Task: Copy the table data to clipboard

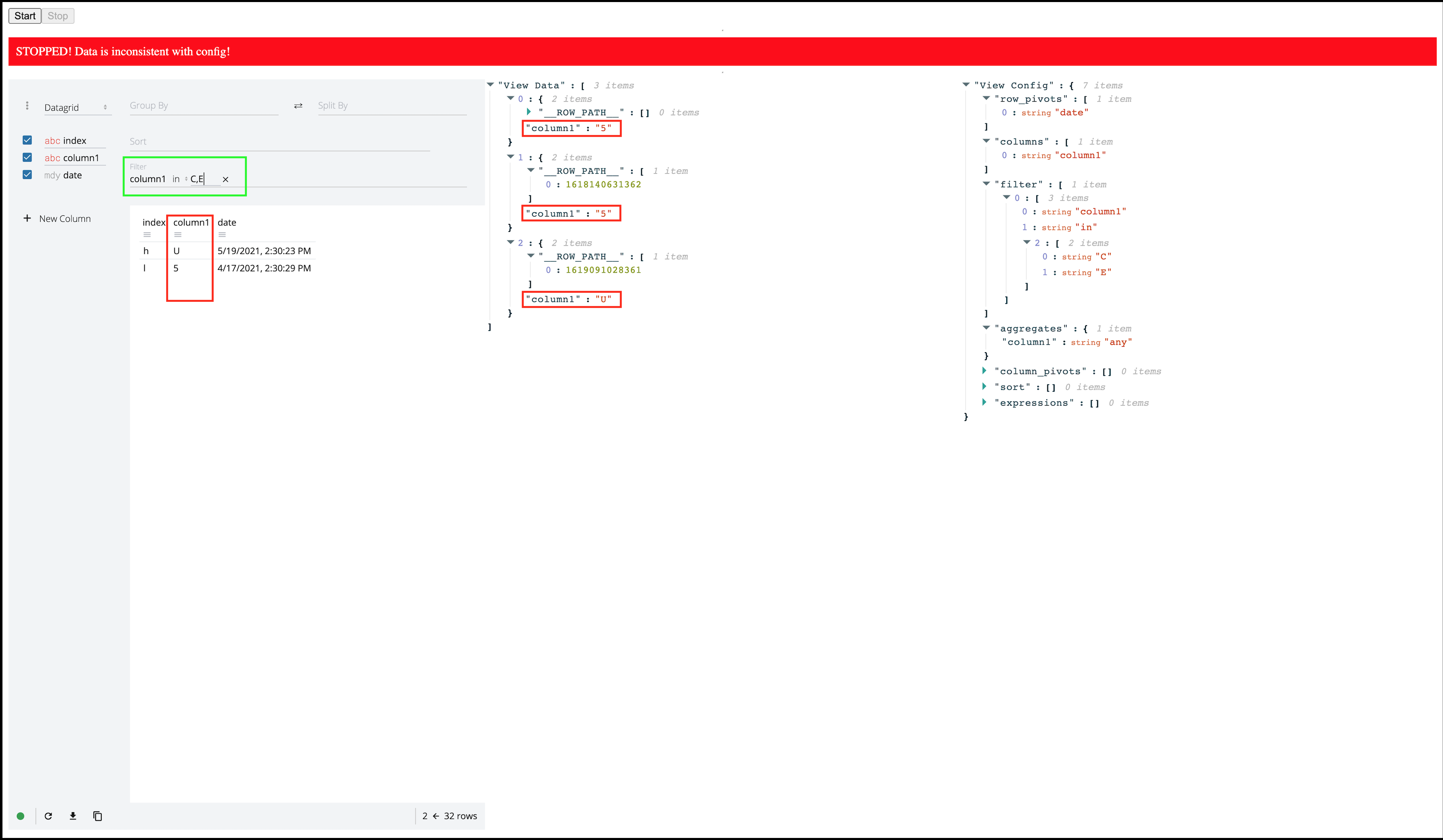Action: click(x=97, y=815)
